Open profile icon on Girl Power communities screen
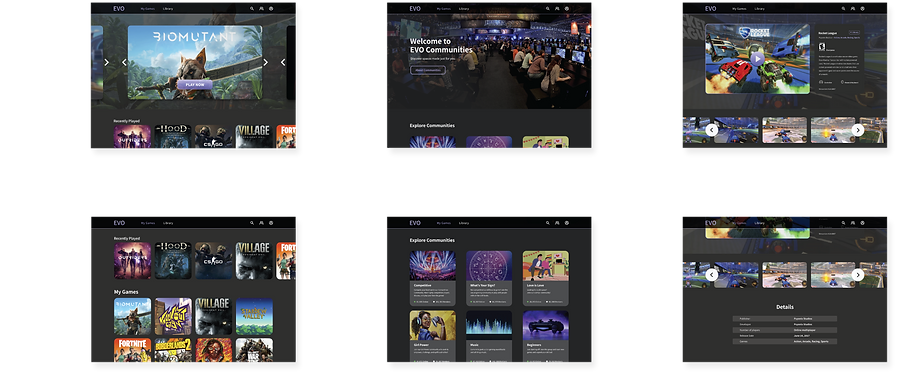This screenshot has width=899, height=380. tap(567, 223)
